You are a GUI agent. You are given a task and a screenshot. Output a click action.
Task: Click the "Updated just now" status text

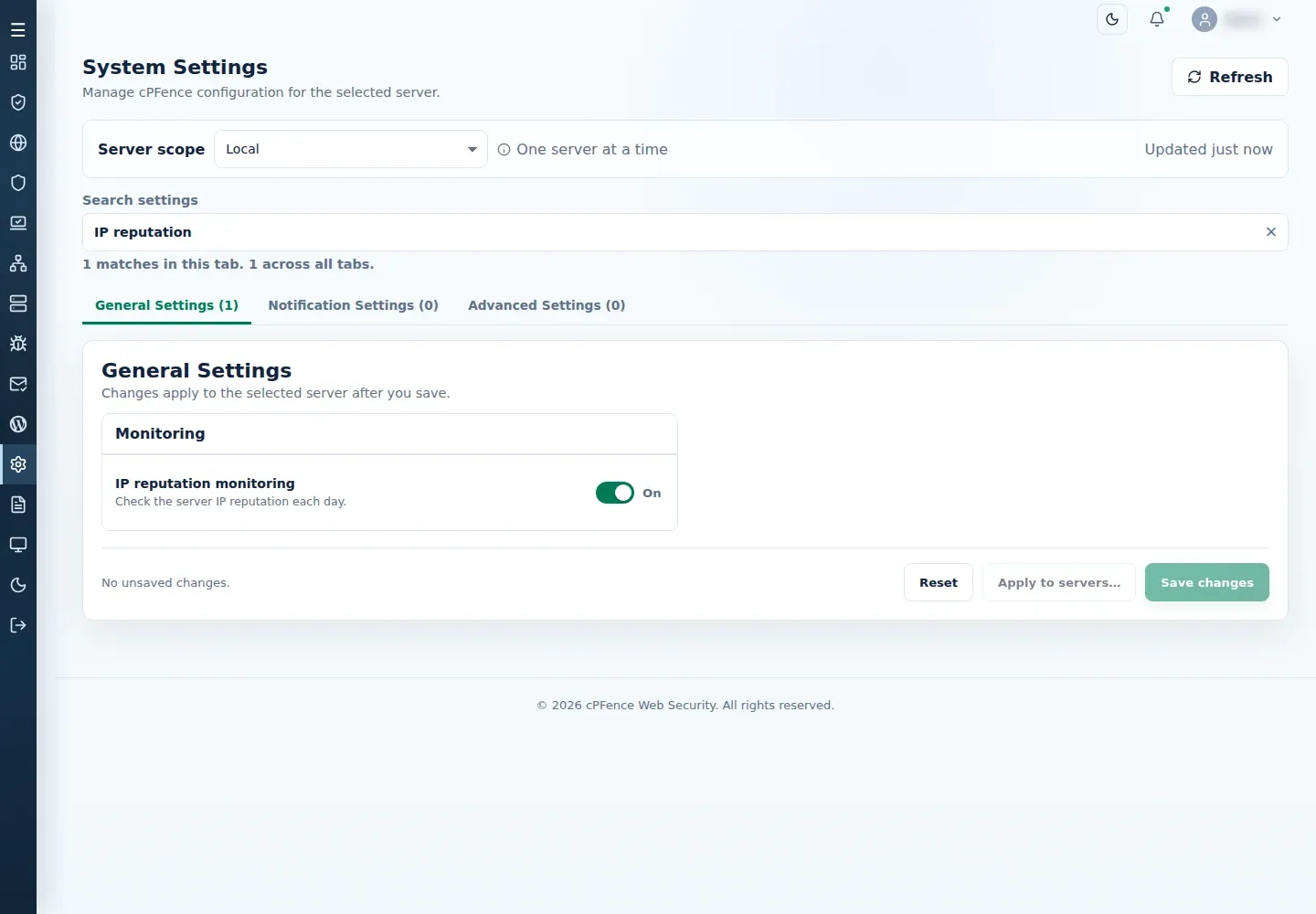[x=1208, y=149]
